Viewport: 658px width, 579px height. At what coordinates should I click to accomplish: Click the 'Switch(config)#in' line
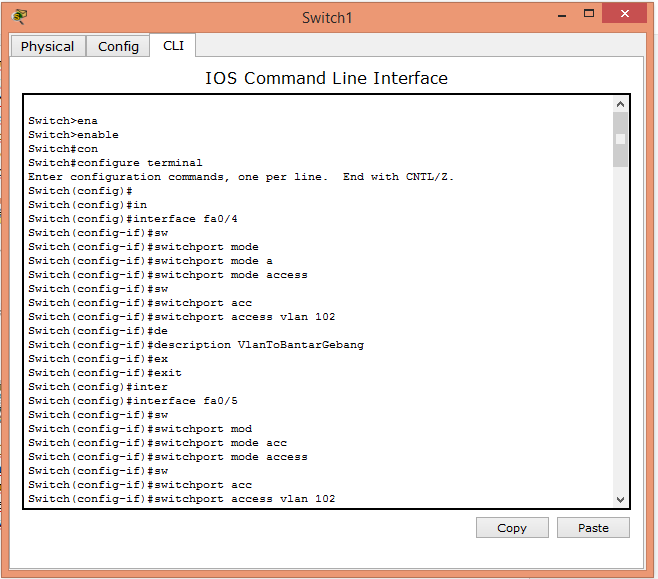point(87,205)
